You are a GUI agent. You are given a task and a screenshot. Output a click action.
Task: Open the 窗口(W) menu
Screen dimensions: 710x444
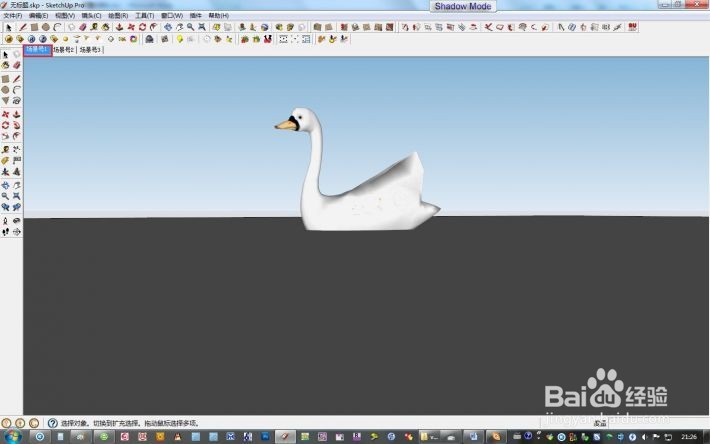(172, 16)
